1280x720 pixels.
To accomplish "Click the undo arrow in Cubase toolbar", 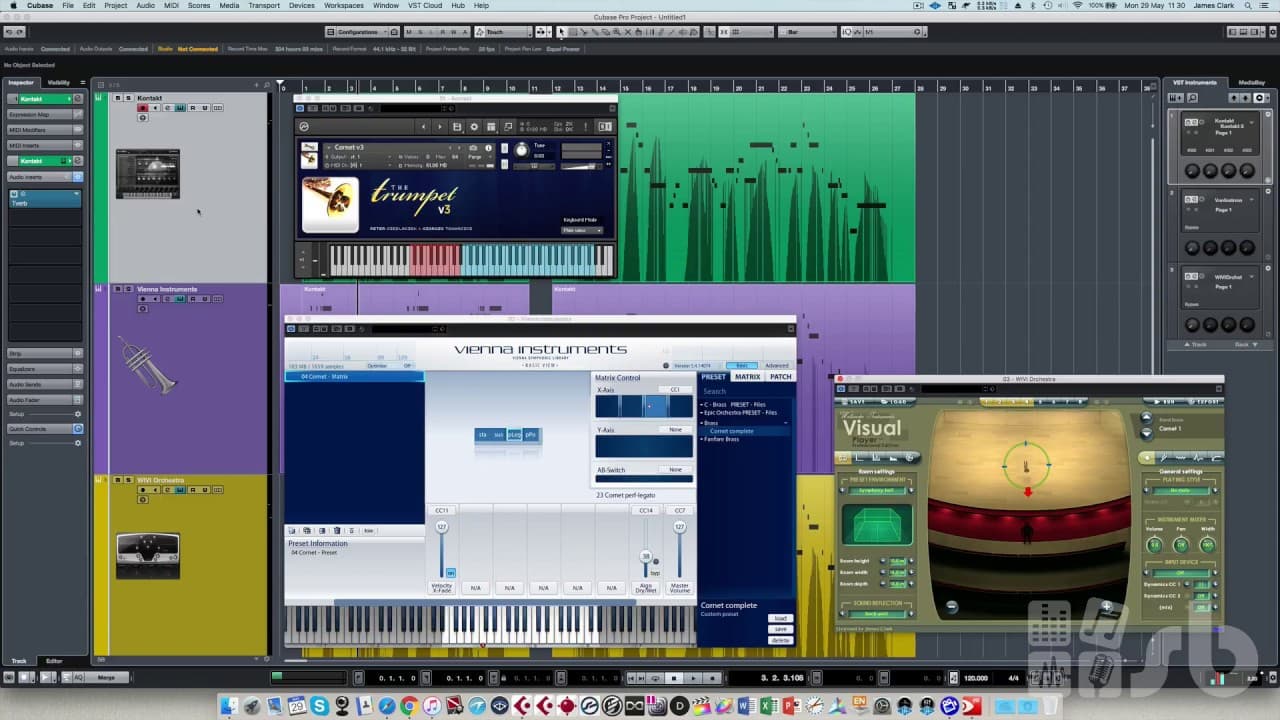I will pos(8,32).
